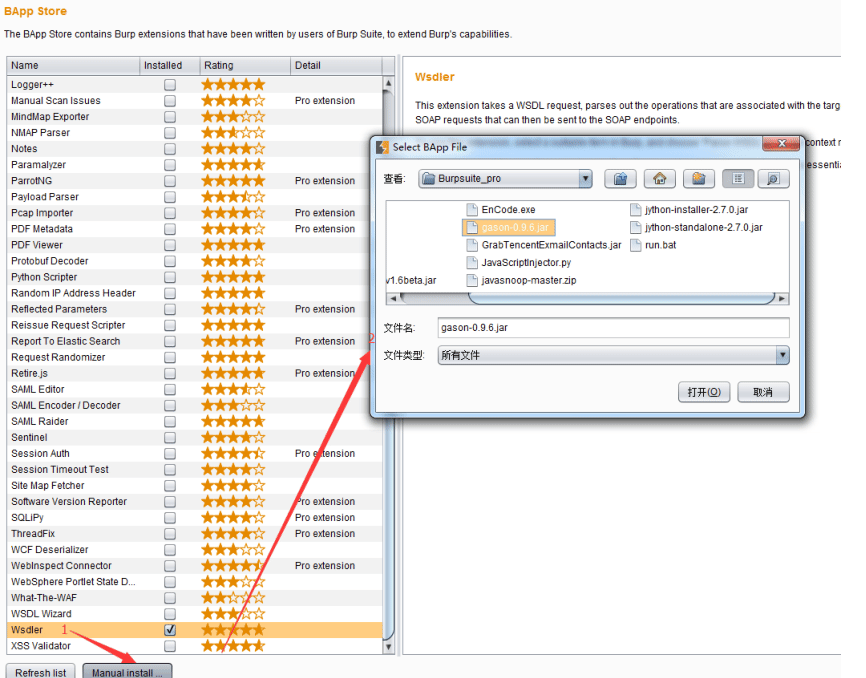This screenshot has height=678, width=866.
Task: Tick Installed checkbox for SAML Raider
Action: (x=170, y=421)
